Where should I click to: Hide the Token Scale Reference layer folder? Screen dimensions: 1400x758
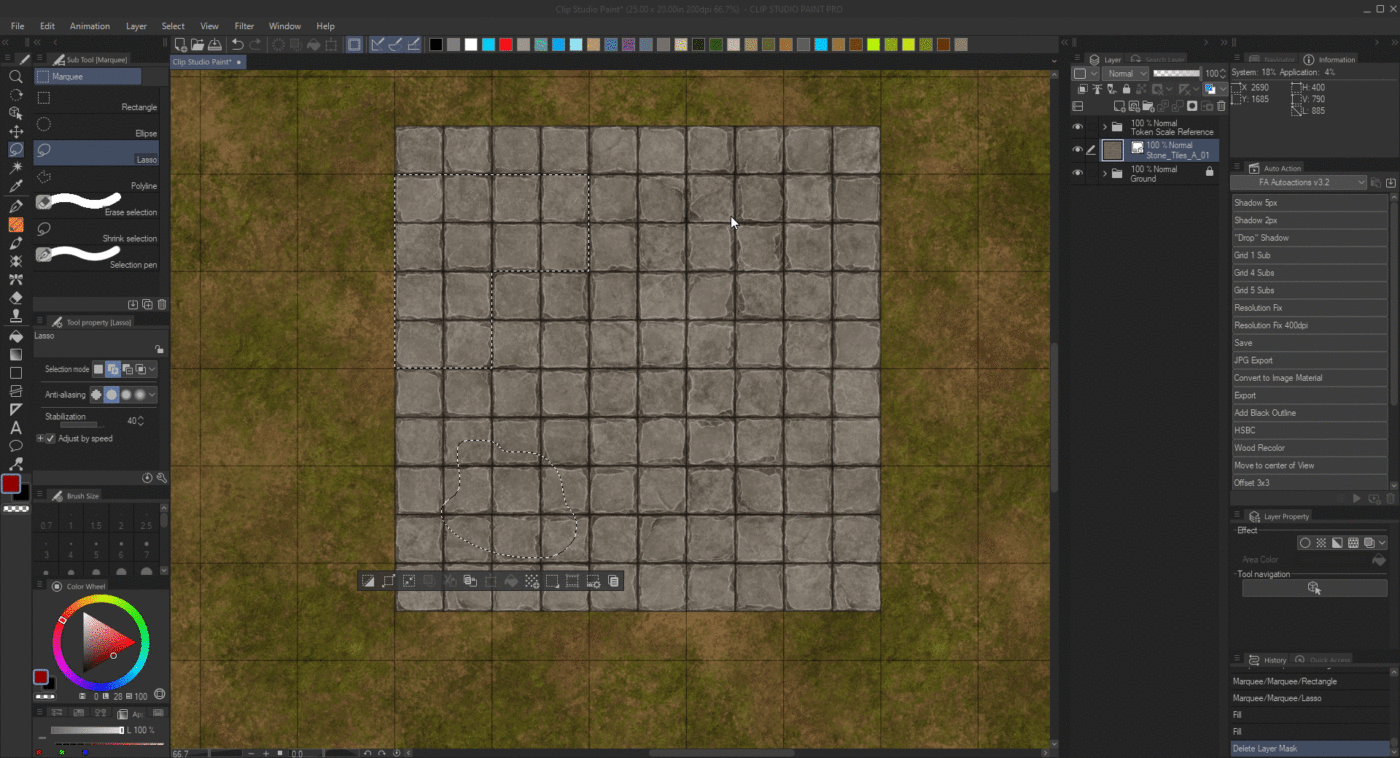pos(1077,127)
